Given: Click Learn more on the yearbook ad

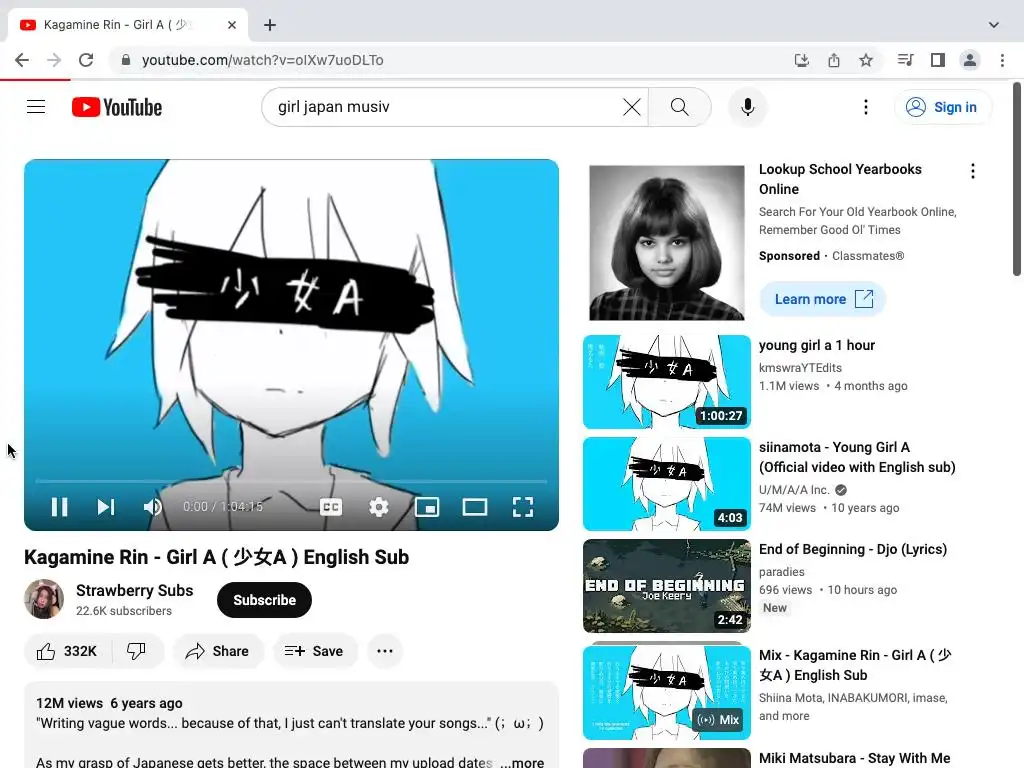Looking at the screenshot, I should 822,299.
